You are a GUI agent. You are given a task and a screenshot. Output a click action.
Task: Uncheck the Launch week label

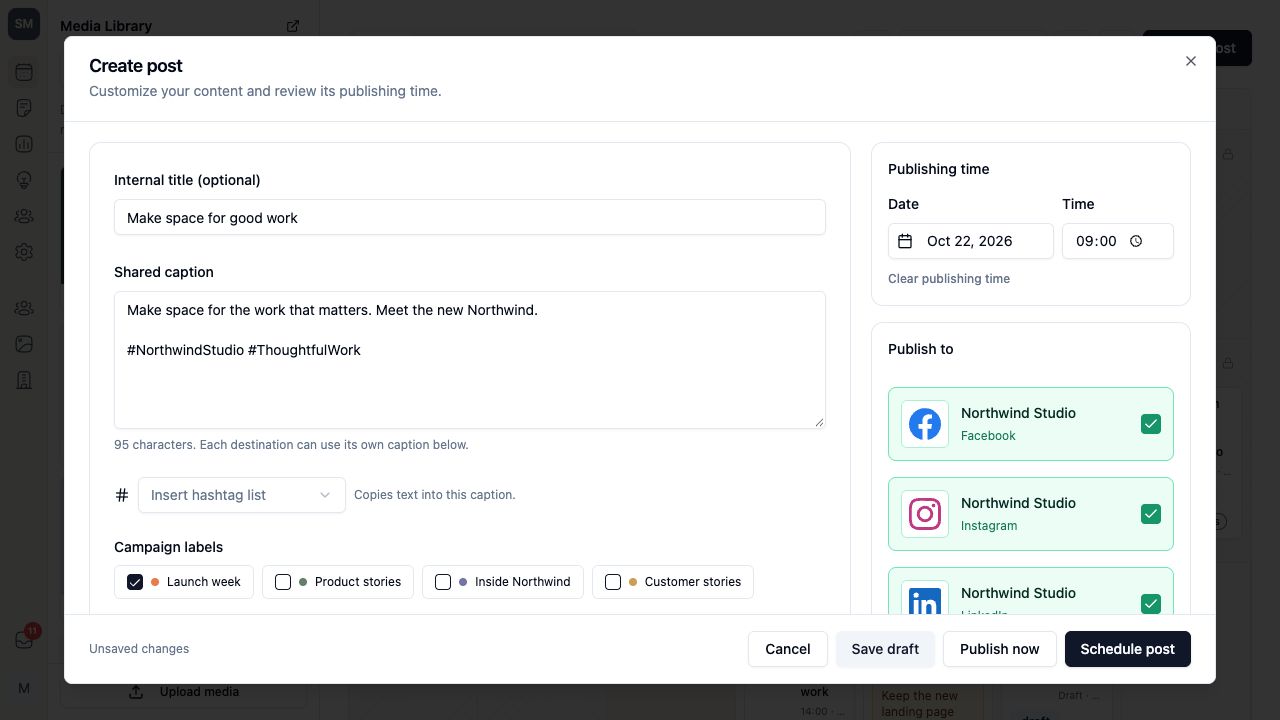pyautogui.click(x=135, y=582)
